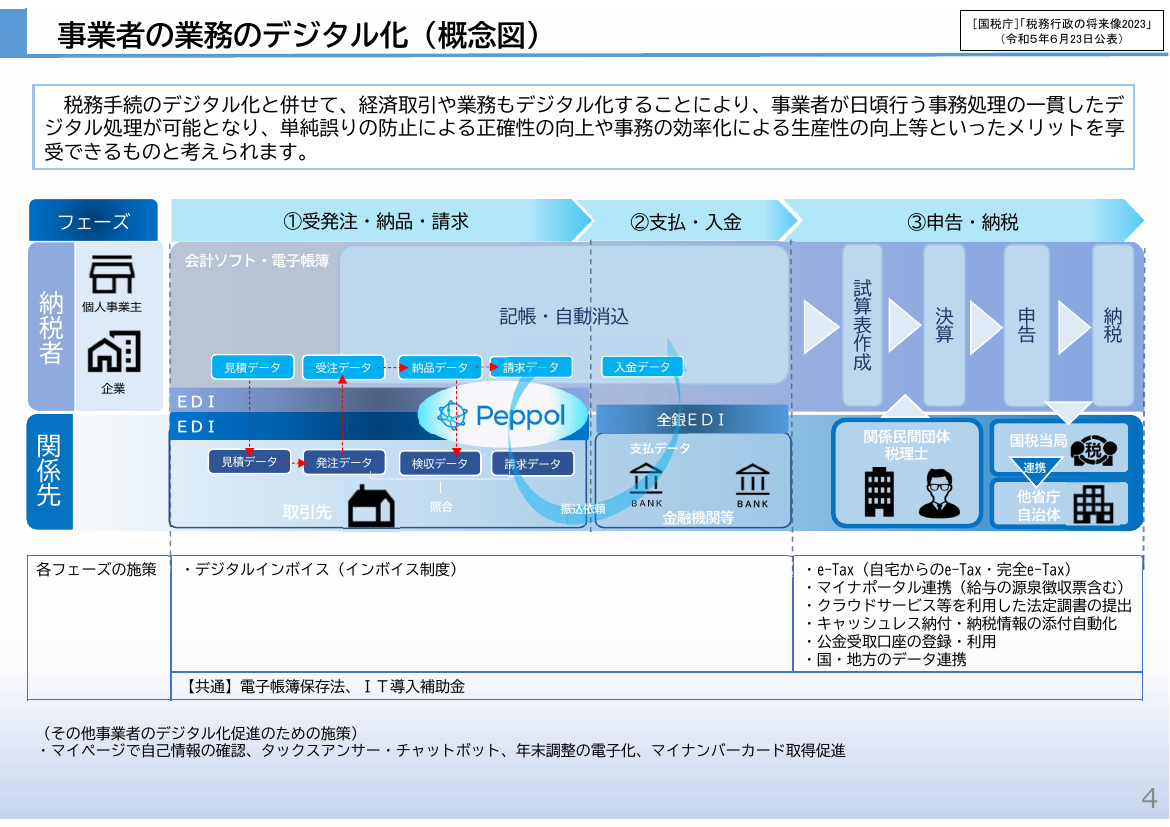Select the BANK icon directly below 支払データ

click(646, 479)
